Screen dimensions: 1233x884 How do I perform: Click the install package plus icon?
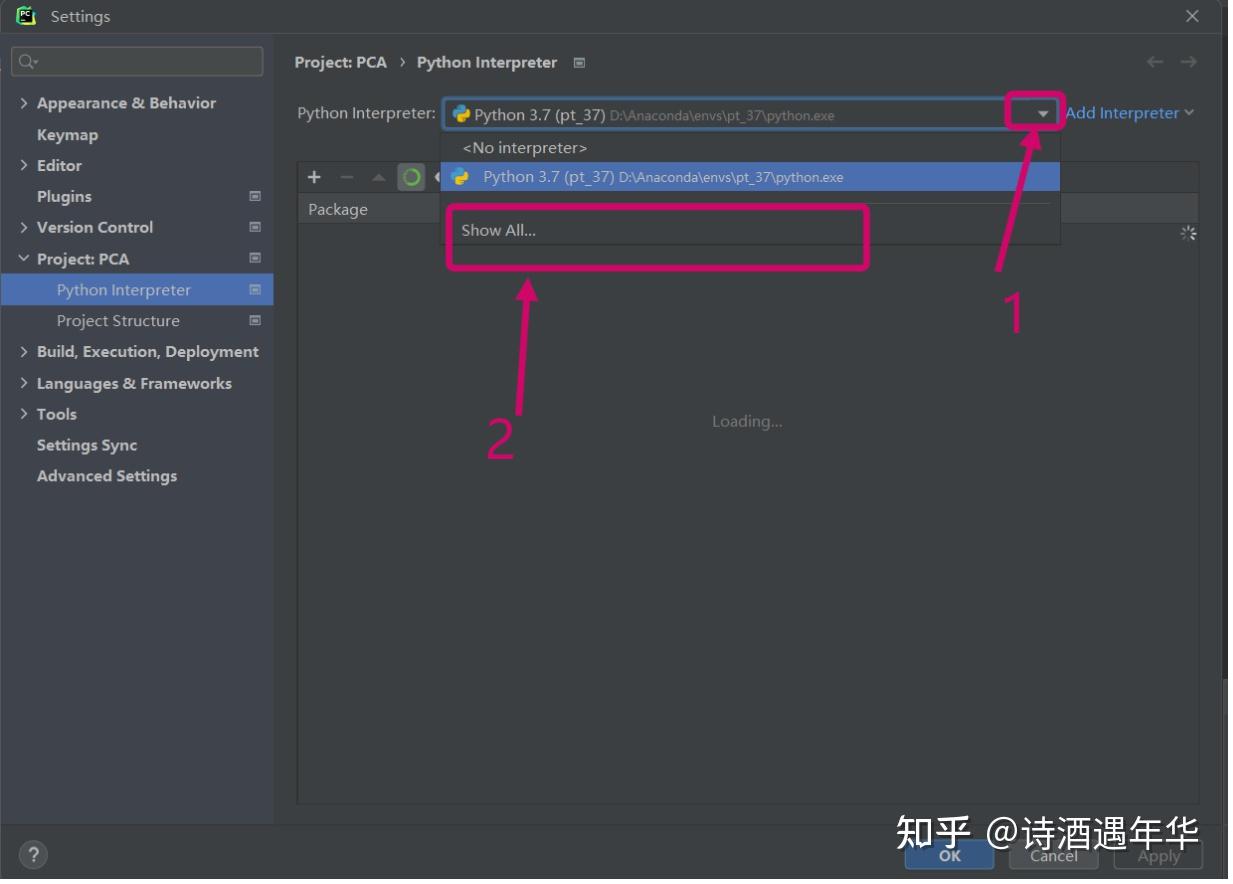click(x=314, y=177)
